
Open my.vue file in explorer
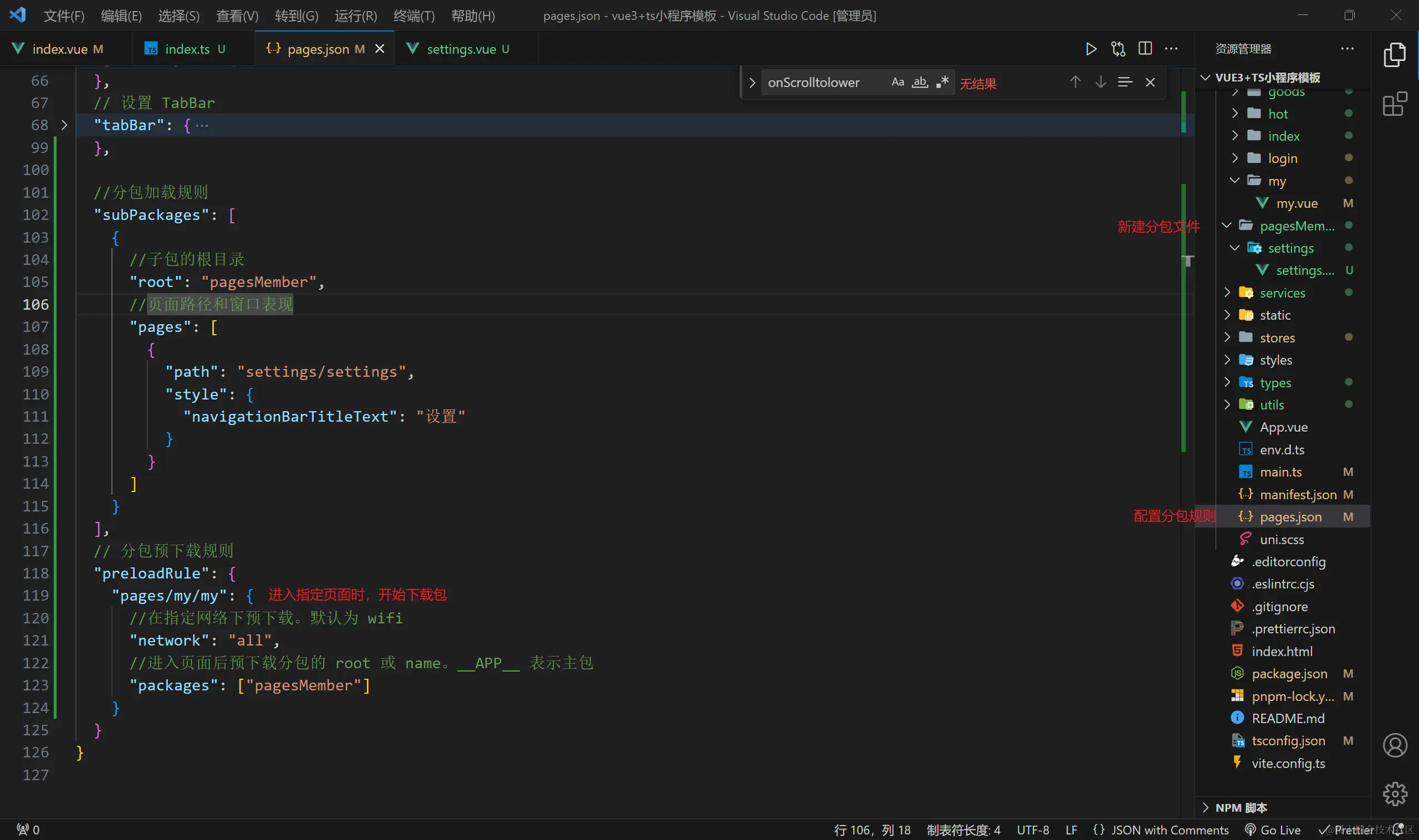coord(1297,203)
